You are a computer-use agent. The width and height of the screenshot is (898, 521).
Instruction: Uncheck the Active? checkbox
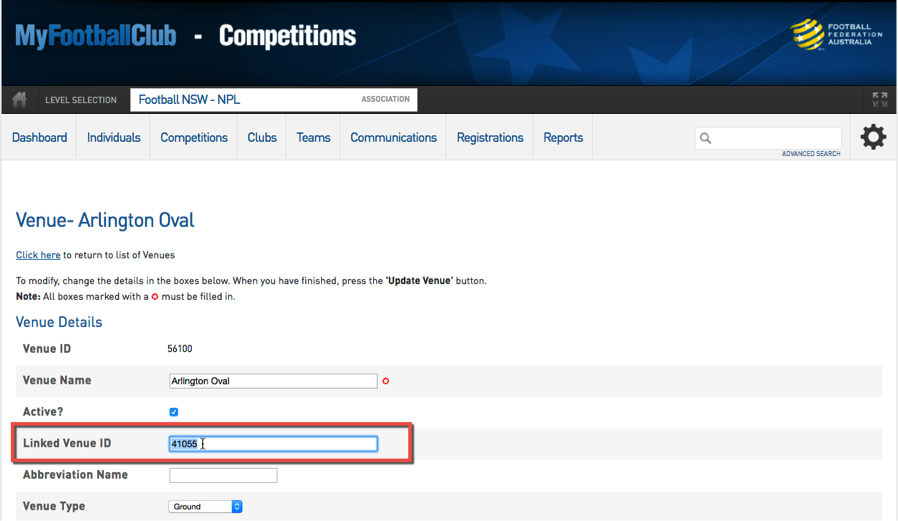point(174,412)
